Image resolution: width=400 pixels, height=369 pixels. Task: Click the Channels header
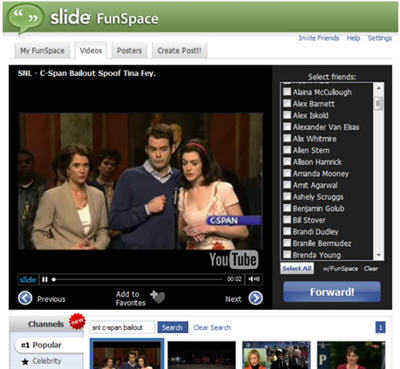click(46, 324)
